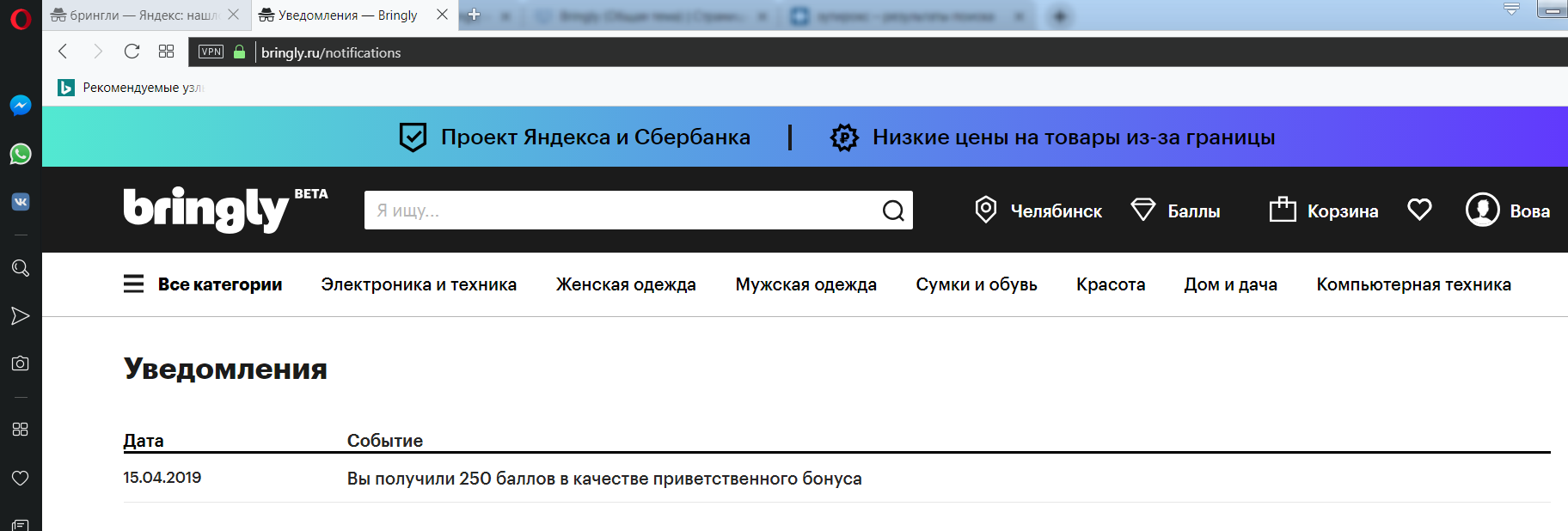
Task: Expand Все категории menu
Action: pyautogui.click(x=203, y=284)
